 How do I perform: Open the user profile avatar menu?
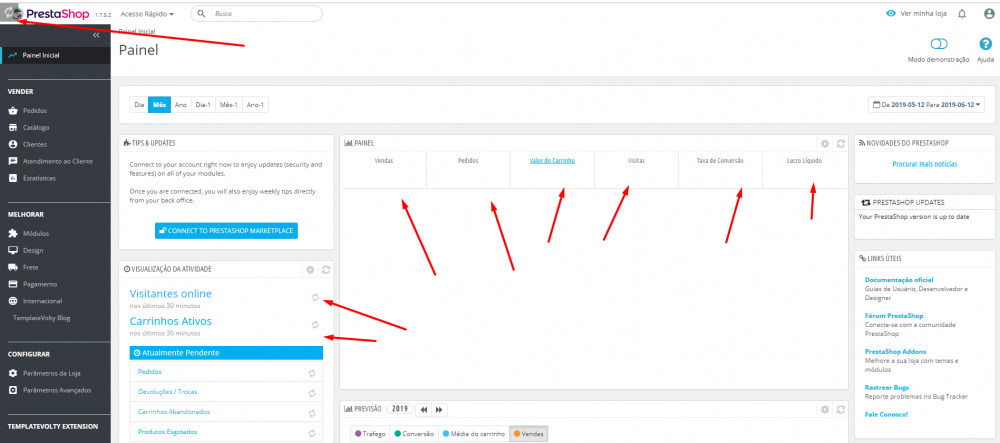(x=989, y=13)
